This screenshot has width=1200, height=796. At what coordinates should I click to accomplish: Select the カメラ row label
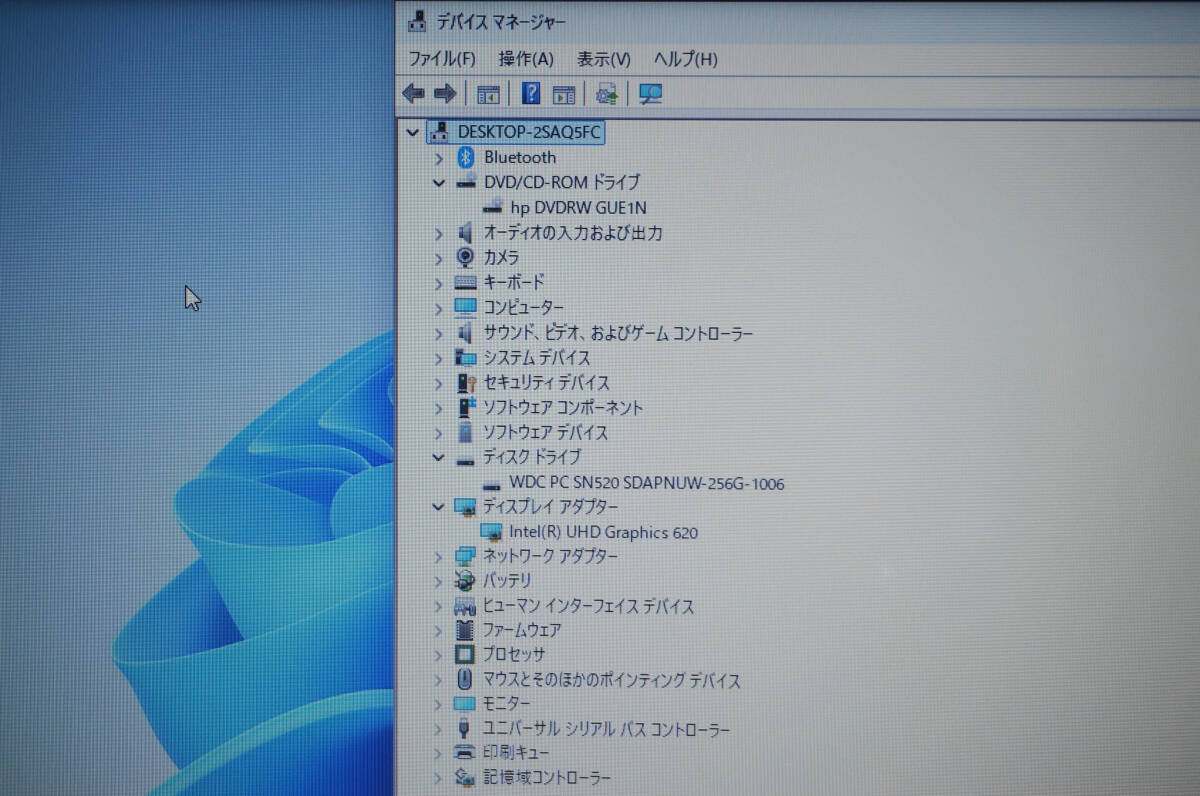click(502, 257)
